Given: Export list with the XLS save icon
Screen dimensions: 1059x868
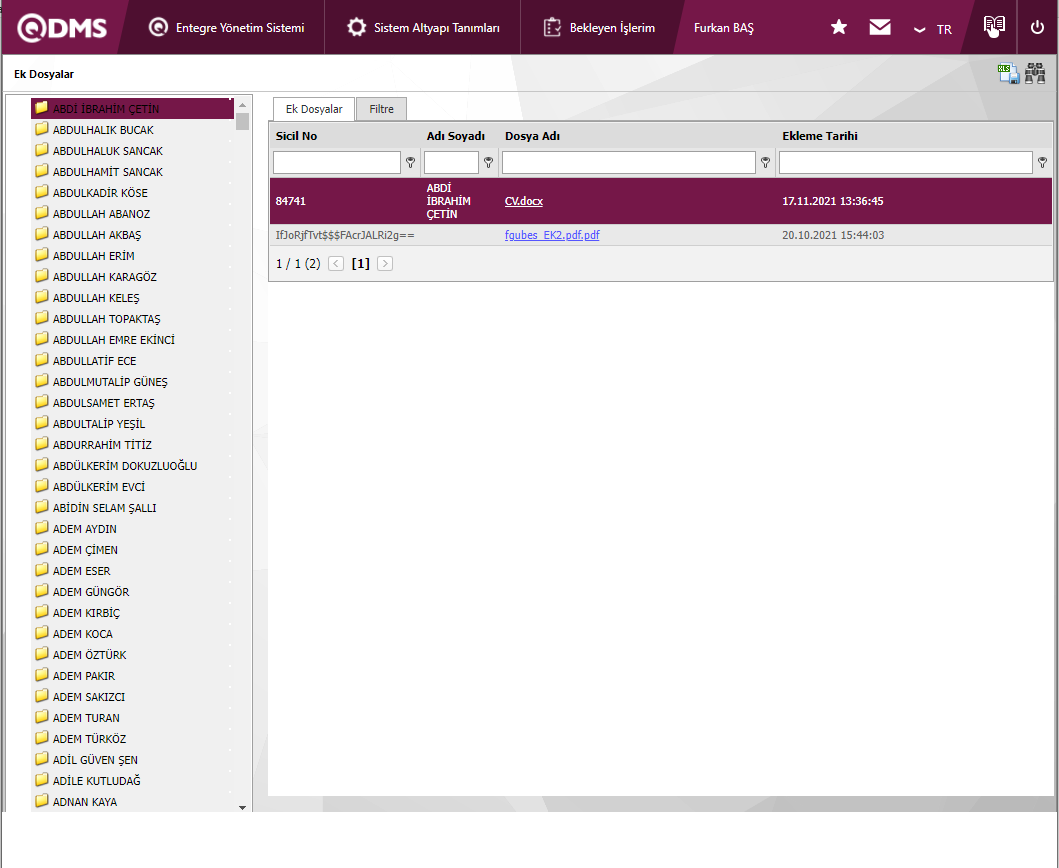Looking at the screenshot, I should click(1007, 74).
